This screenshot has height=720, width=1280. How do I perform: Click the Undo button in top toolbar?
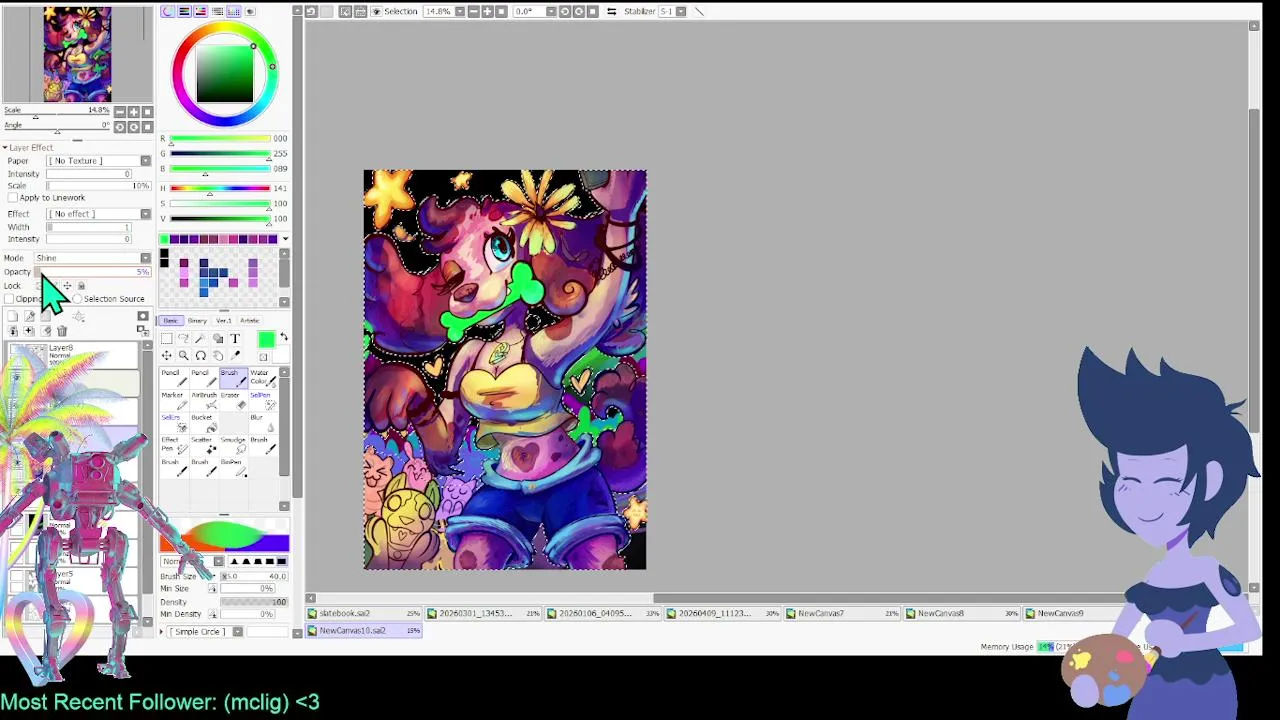click(x=311, y=11)
